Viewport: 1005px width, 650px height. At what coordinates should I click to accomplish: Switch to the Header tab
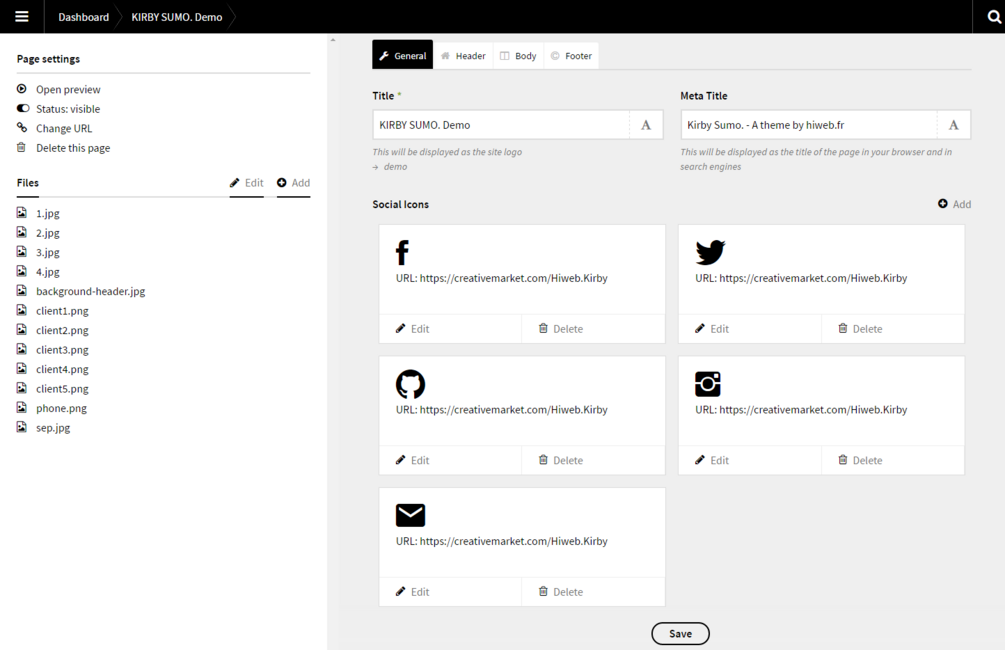(x=463, y=56)
